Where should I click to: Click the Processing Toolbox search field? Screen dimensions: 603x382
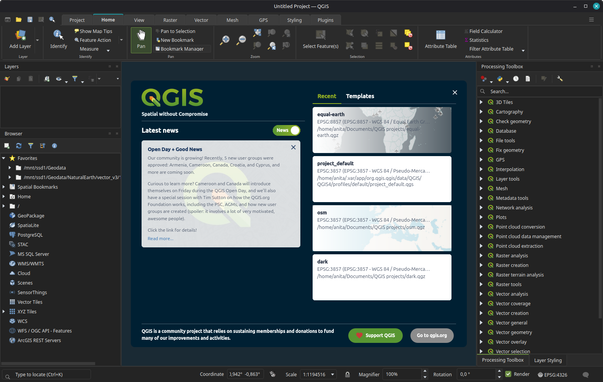click(x=540, y=92)
